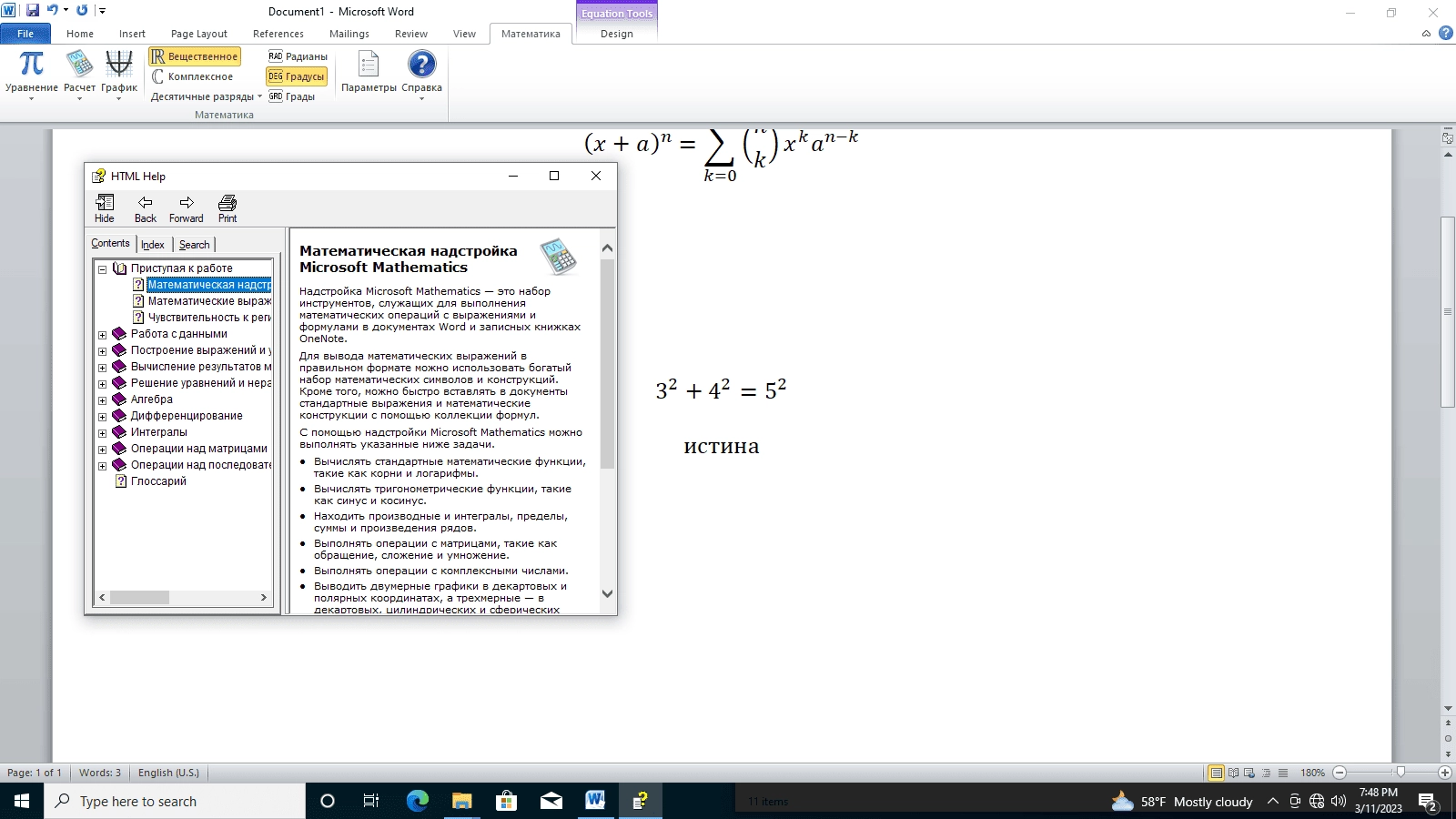Click the 180% zoom level button
The height and width of the screenshot is (819, 1456).
(x=1312, y=773)
